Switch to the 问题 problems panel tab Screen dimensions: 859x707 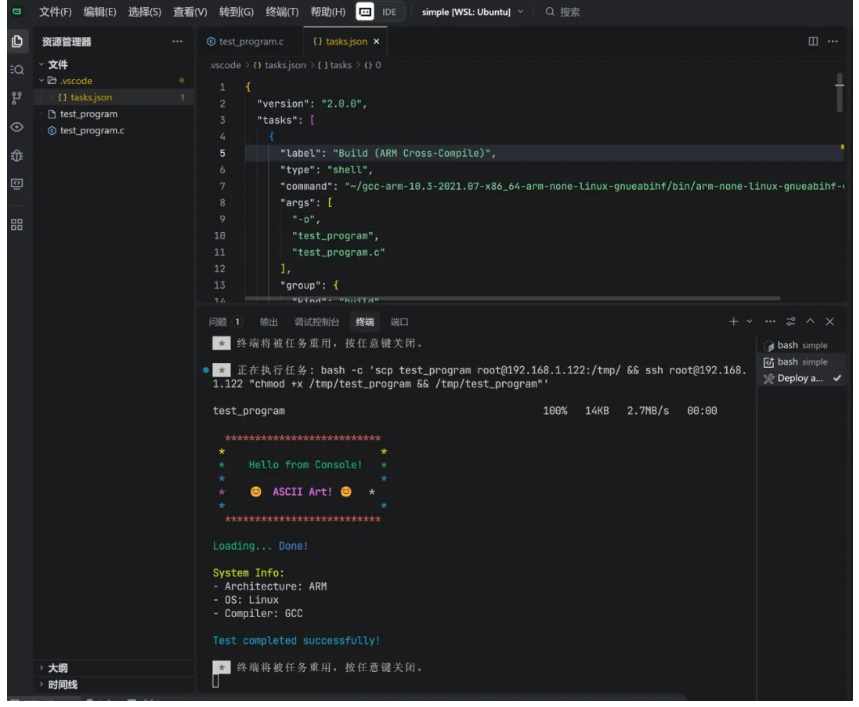pos(218,322)
